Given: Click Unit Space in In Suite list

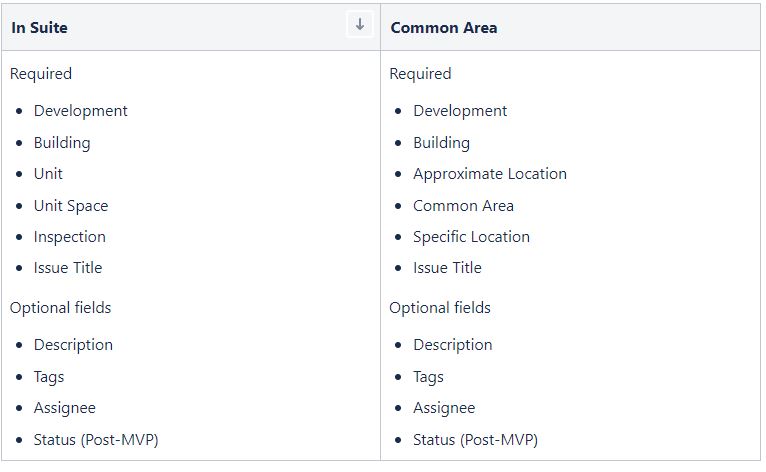Looking at the screenshot, I should (x=71, y=206).
